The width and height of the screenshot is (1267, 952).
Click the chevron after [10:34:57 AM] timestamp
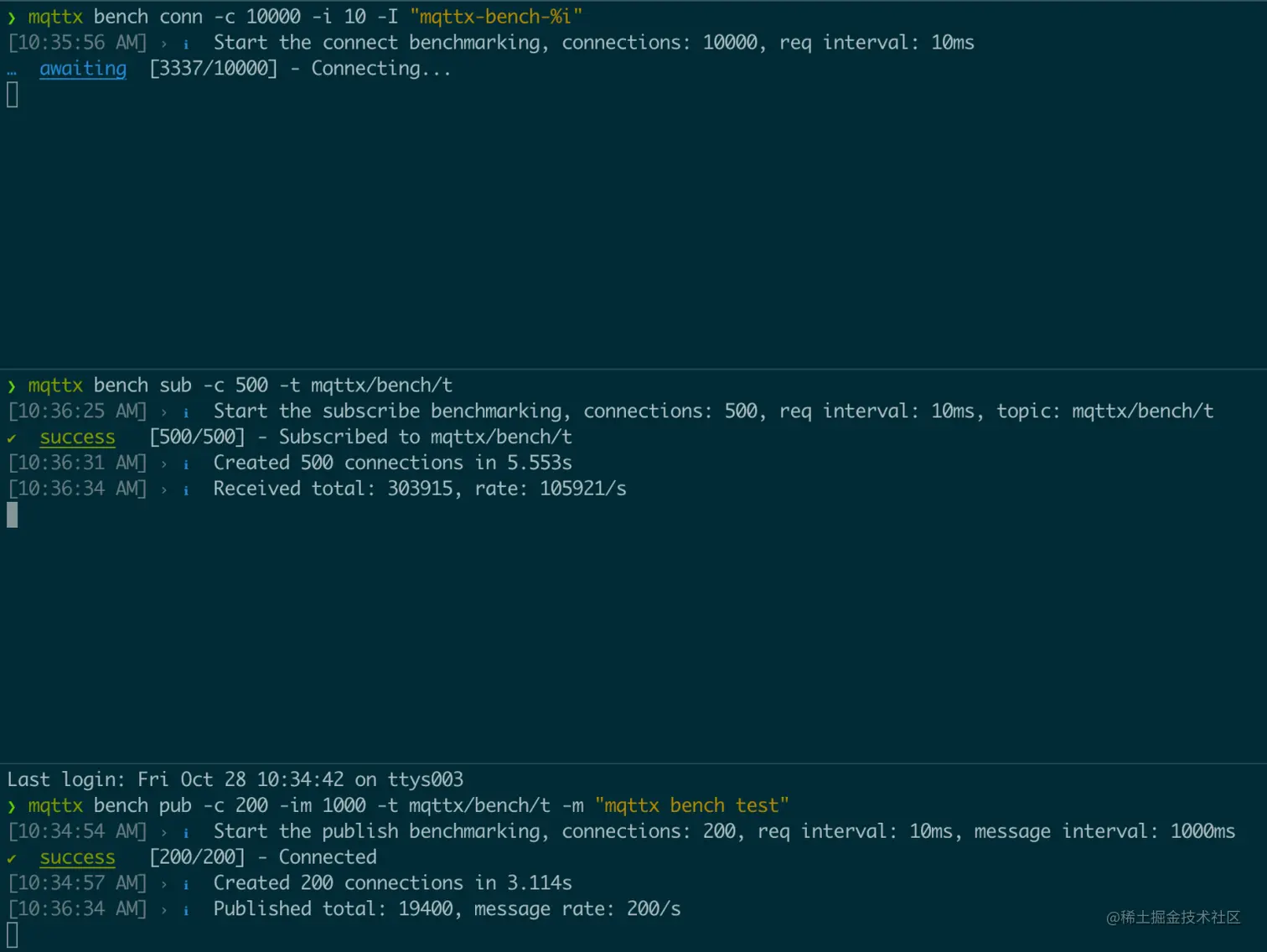click(163, 882)
